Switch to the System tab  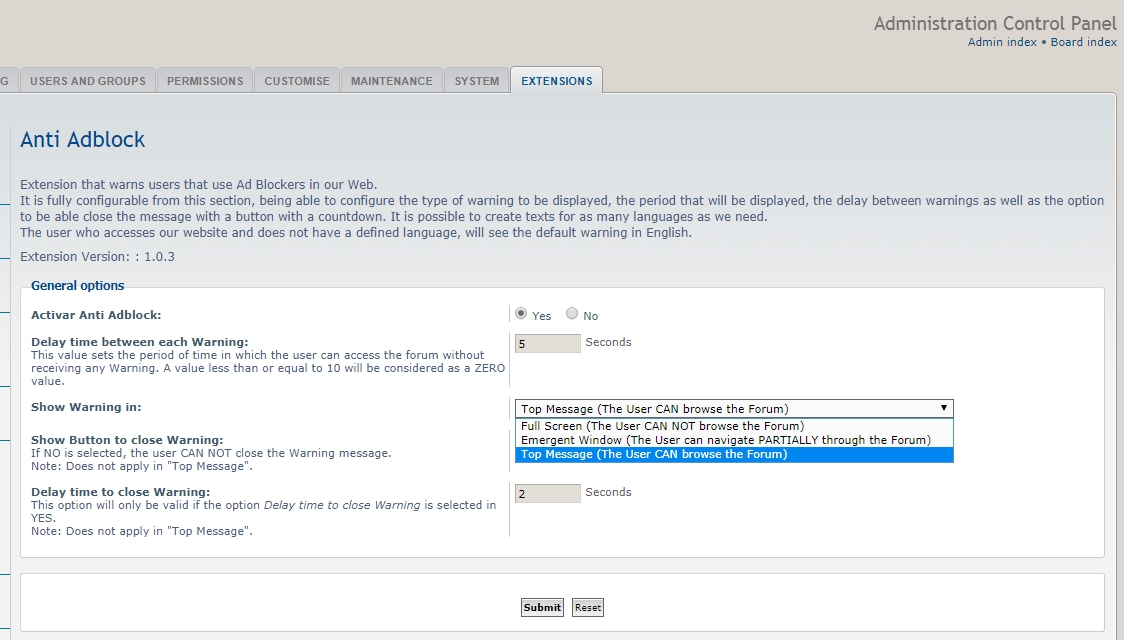pos(477,81)
